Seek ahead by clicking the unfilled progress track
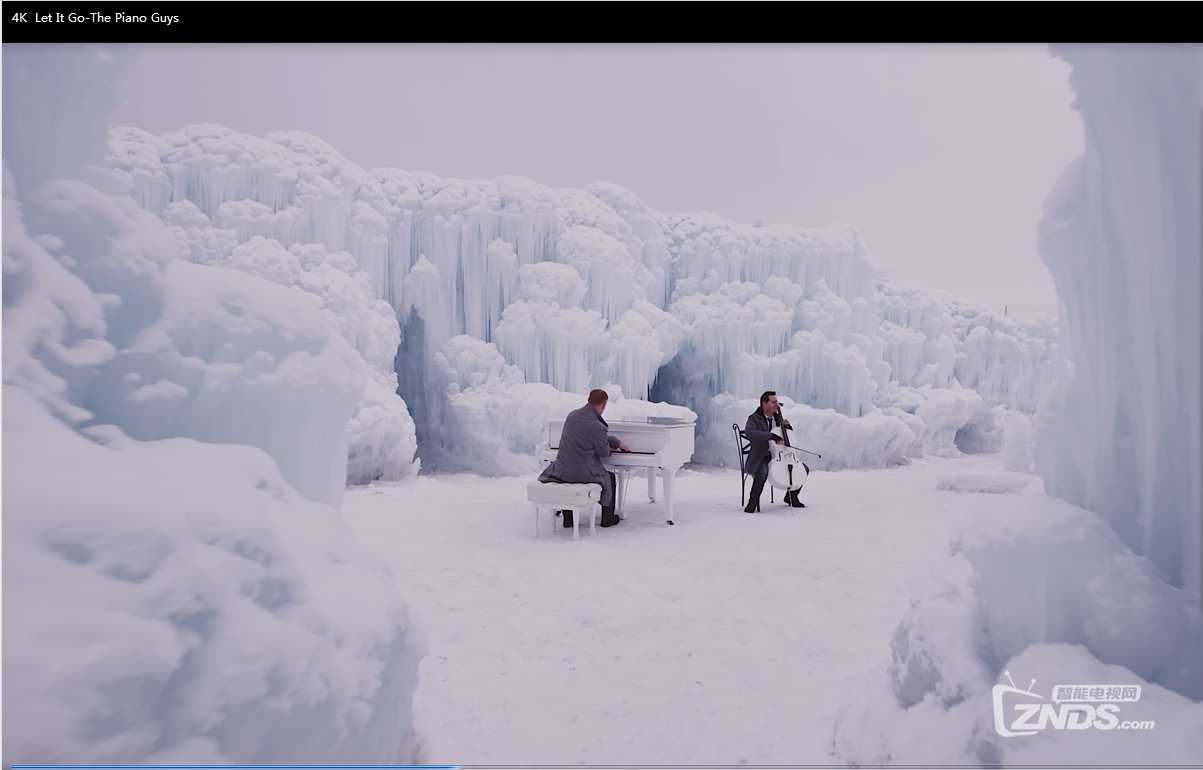The height and width of the screenshot is (770, 1203). point(800,766)
